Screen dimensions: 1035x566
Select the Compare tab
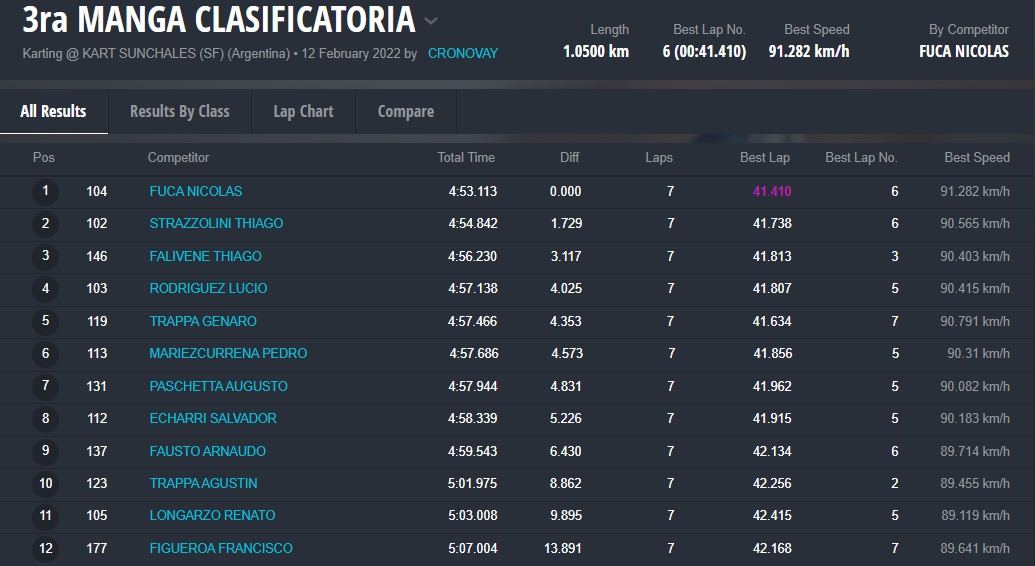405,111
